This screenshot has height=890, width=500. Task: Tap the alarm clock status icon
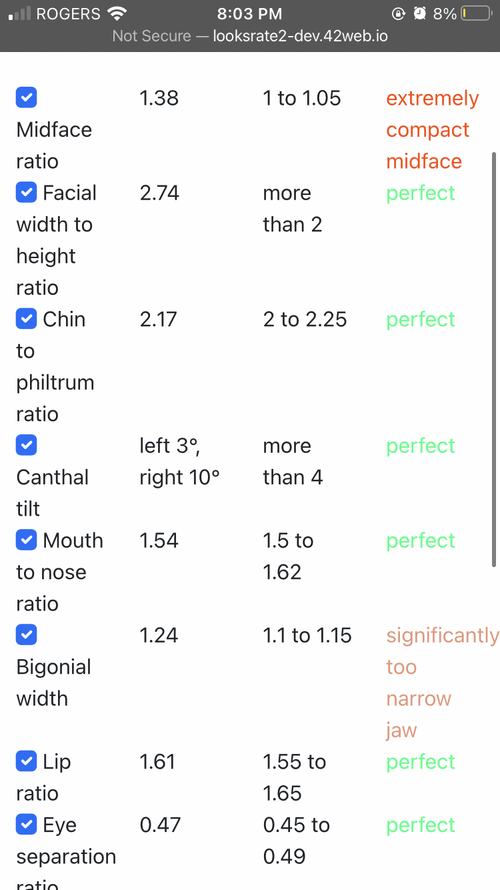(x=419, y=14)
